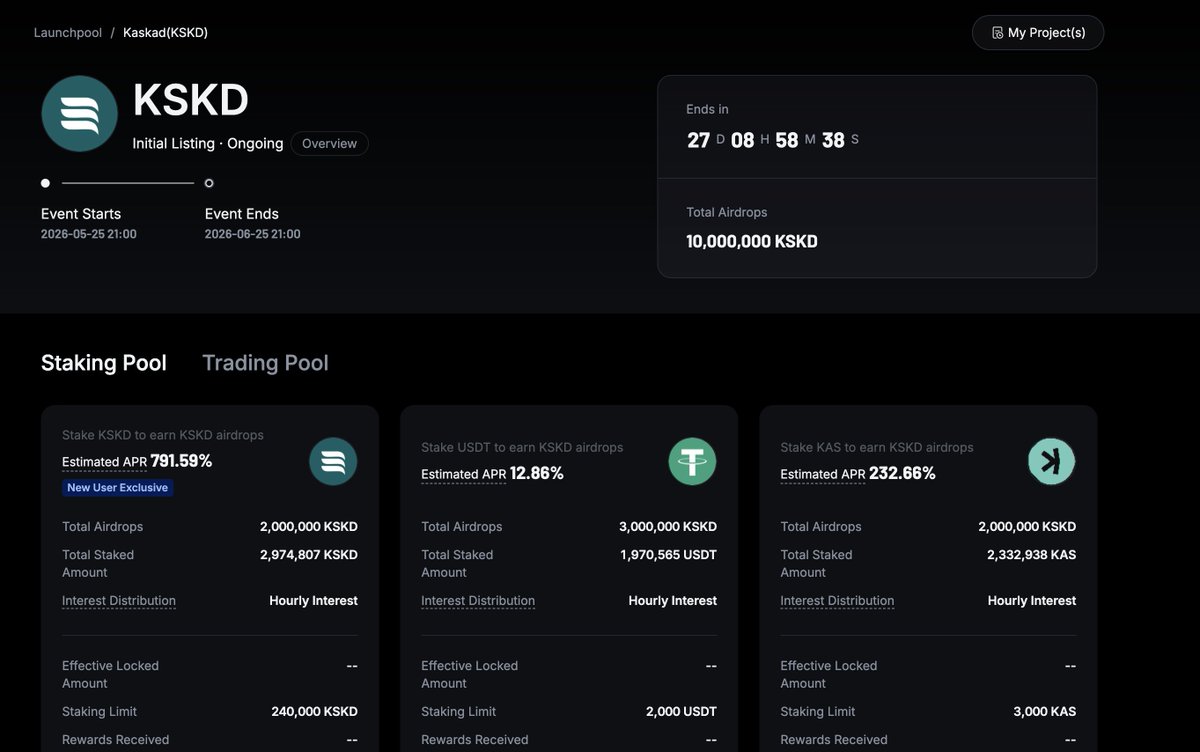Click the Event Starts timeline dot
The width and height of the screenshot is (1200, 752).
click(x=45, y=183)
